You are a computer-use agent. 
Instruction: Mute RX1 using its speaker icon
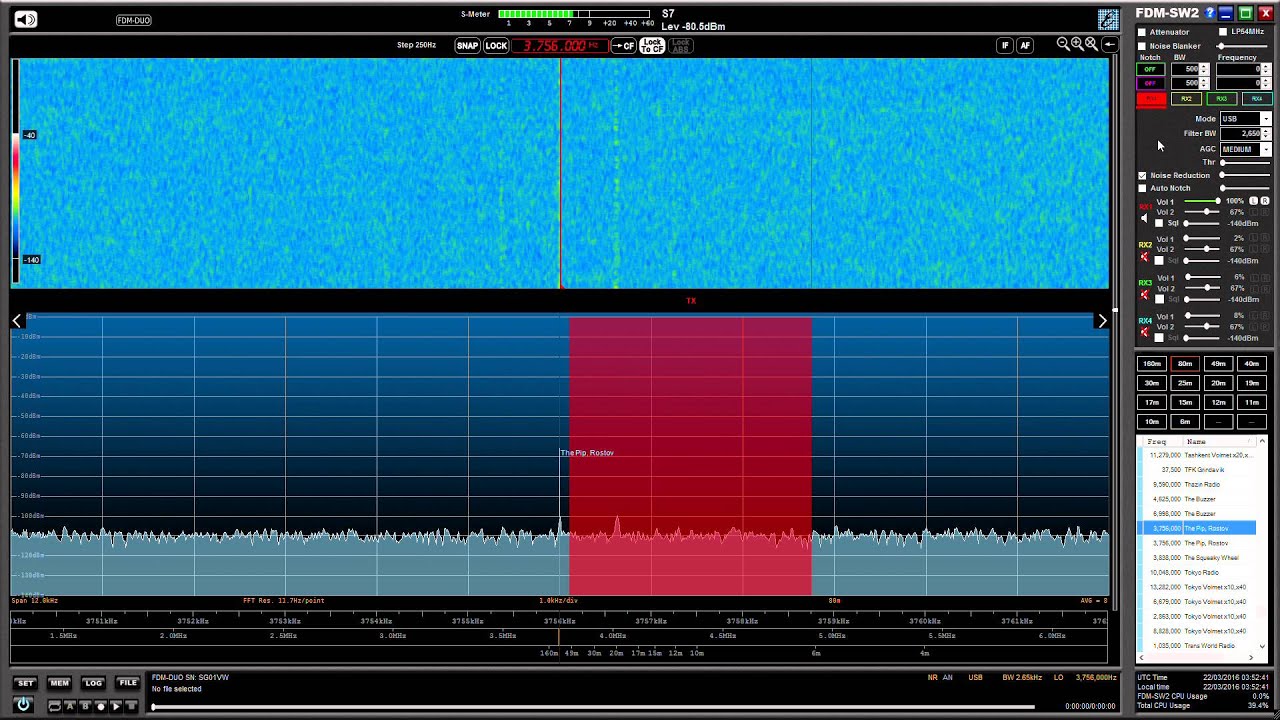1144,218
